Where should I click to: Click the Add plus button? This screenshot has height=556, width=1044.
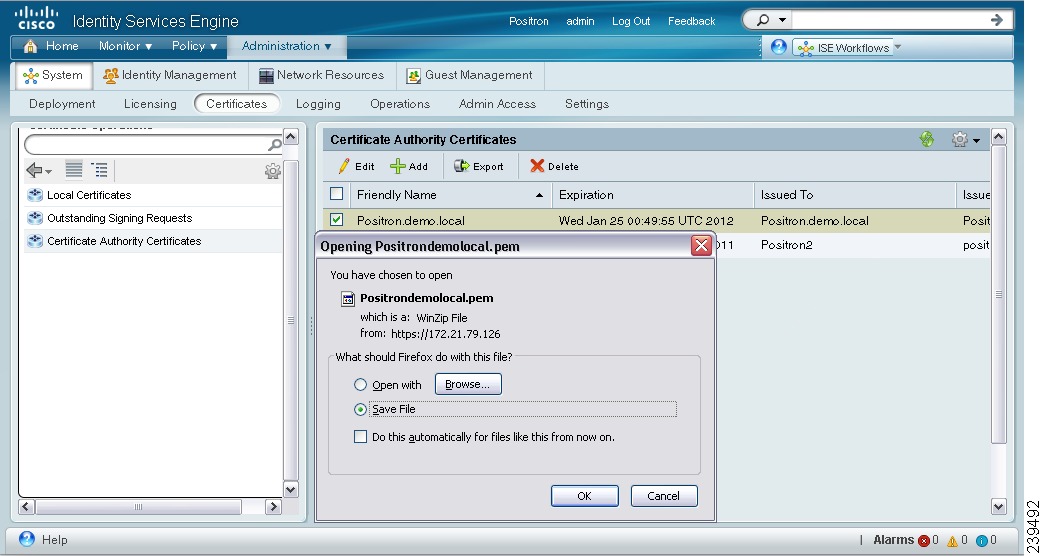click(409, 166)
